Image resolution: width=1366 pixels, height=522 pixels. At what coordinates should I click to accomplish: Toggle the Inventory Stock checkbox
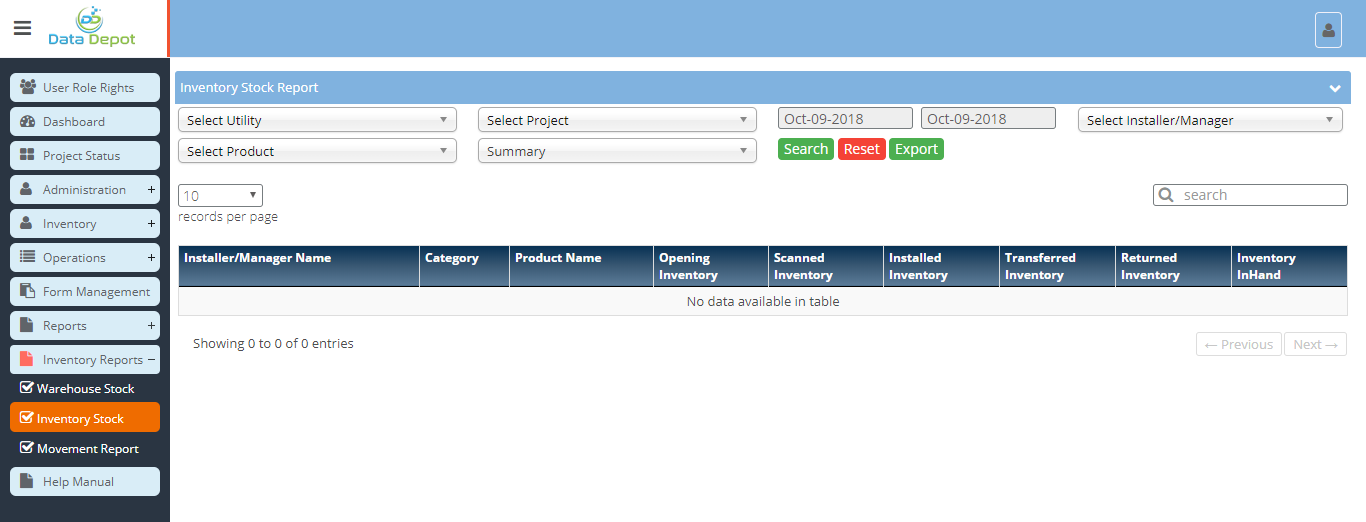[x=27, y=418]
